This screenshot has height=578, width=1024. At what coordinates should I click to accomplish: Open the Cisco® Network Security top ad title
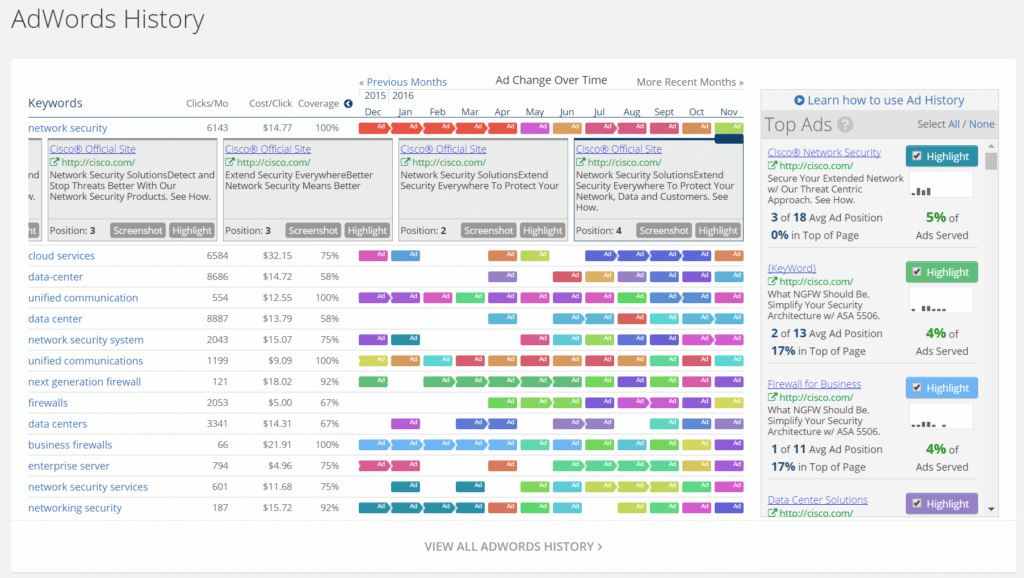pos(824,152)
